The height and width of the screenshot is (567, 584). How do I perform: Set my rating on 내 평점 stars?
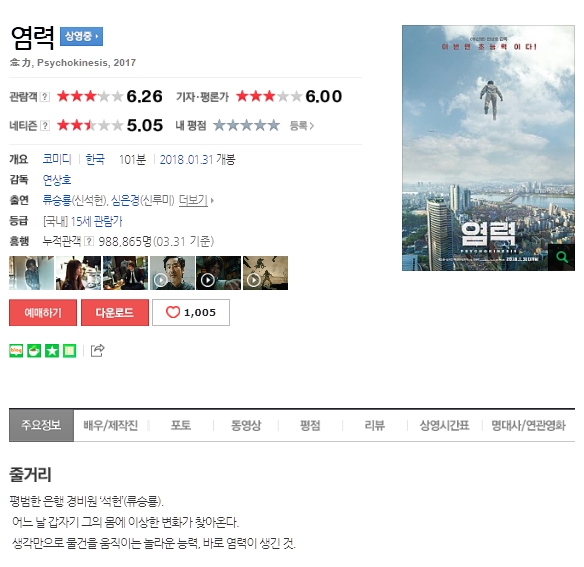click(247, 125)
